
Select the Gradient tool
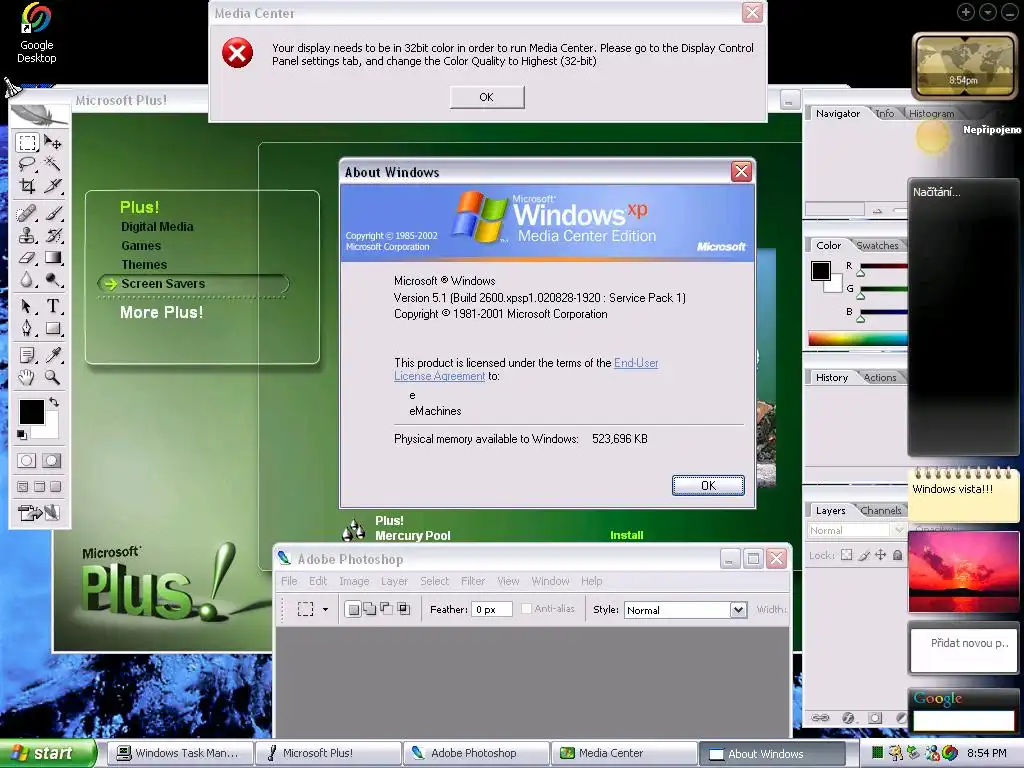click(53, 257)
